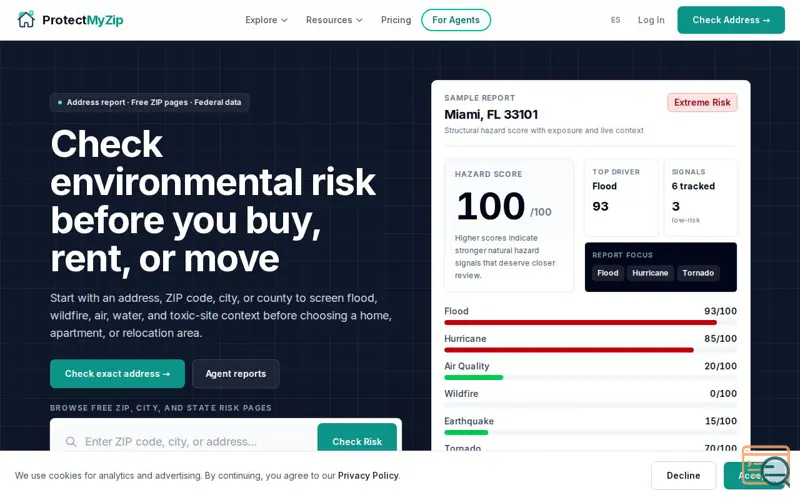Click the Air Quality 20/100 progress bar
This screenshot has height=500, width=800.
pos(590,378)
